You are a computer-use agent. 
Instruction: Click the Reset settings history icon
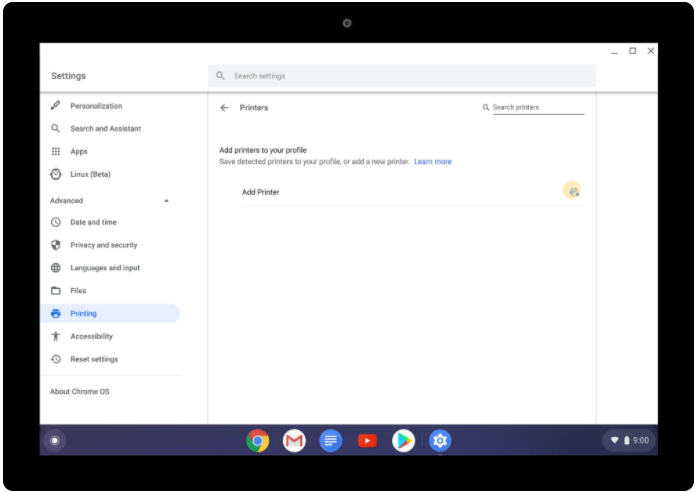(55, 359)
